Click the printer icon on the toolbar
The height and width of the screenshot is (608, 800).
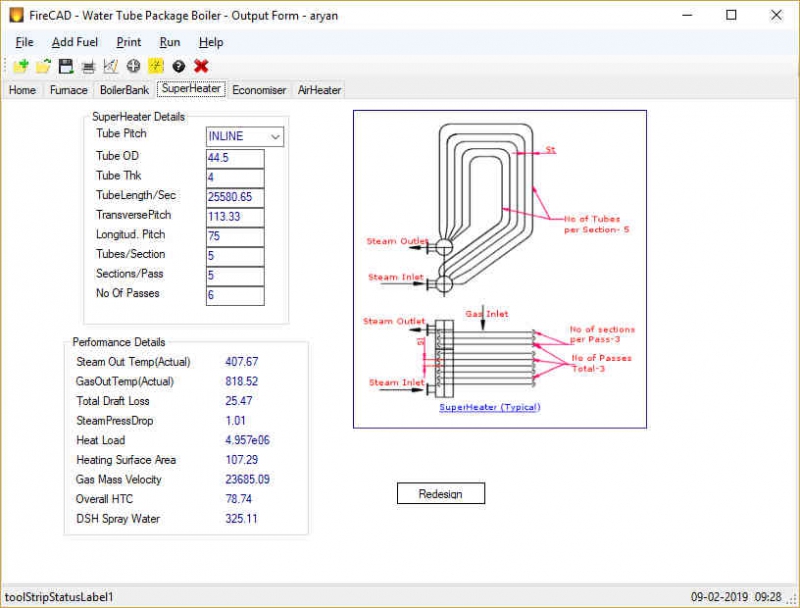tap(88, 66)
